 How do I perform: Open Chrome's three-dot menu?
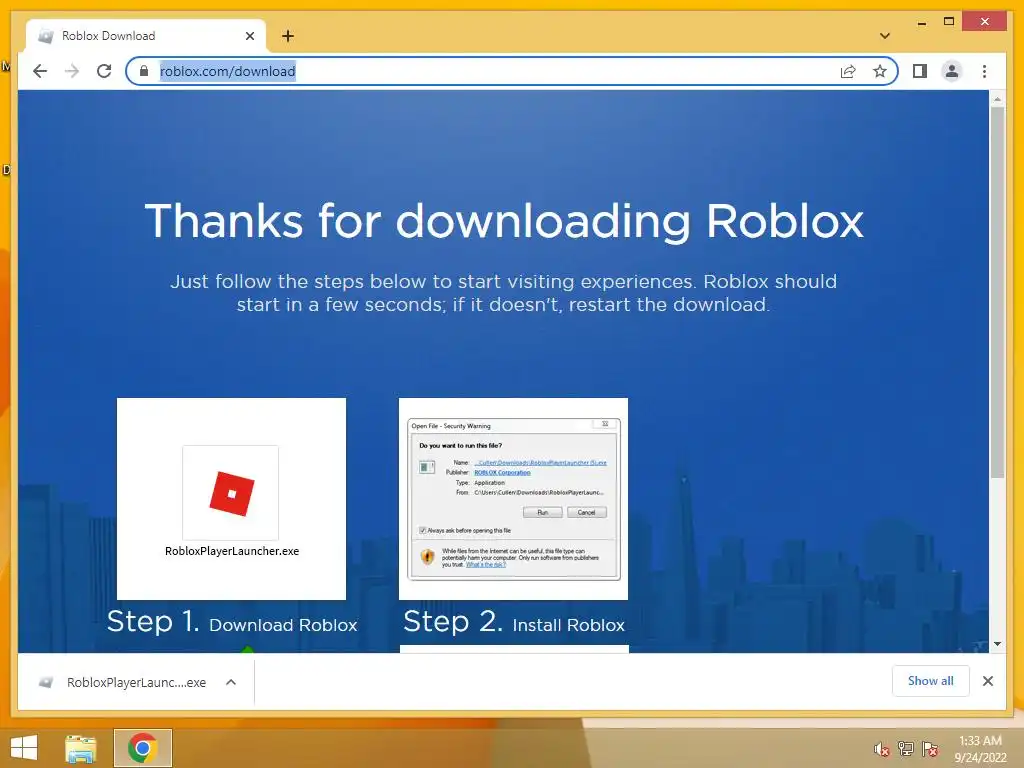pos(984,71)
